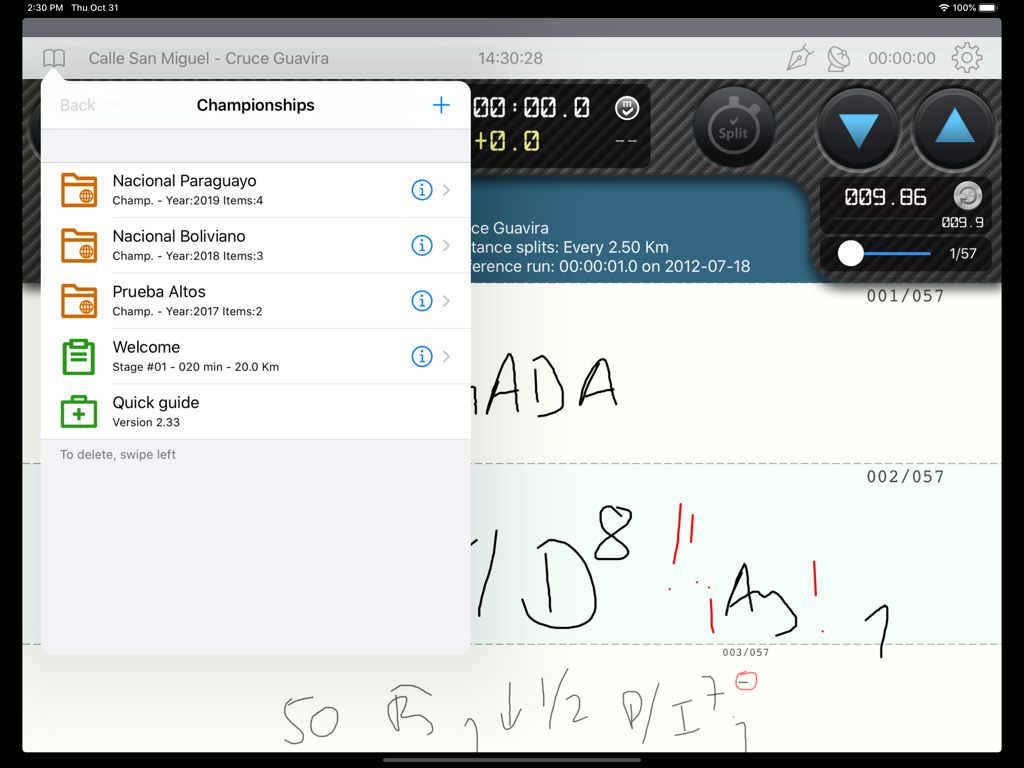
Task: Reset the 009.86 odometer counter
Action: coord(966,197)
